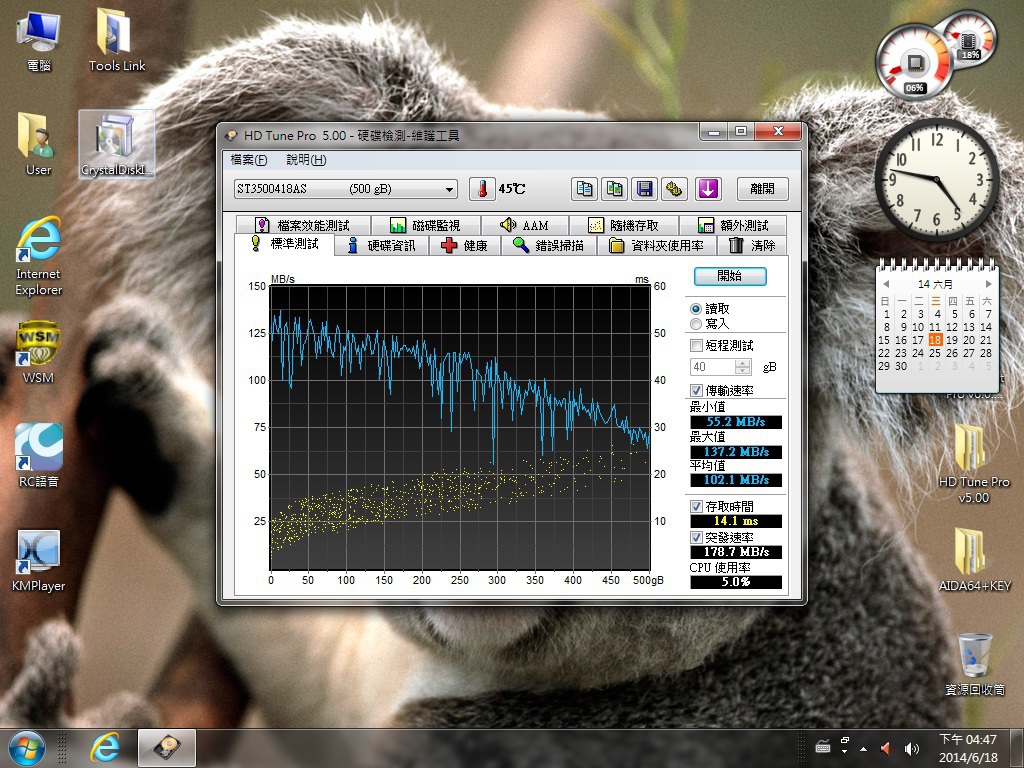
Task: Open the 說明(H) menu
Action: click(x=306, y=160)
